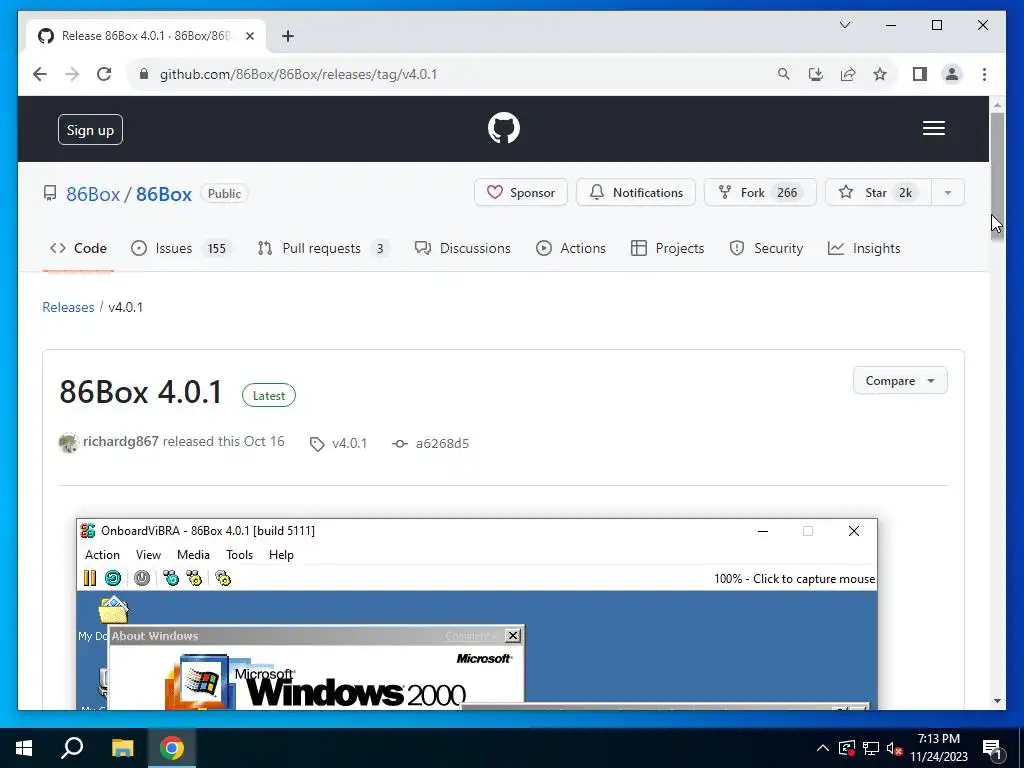Click richardg867 avatar image
Image resolution: width=1024 pixels, height=768 pixels.
(x=69, y=443)
